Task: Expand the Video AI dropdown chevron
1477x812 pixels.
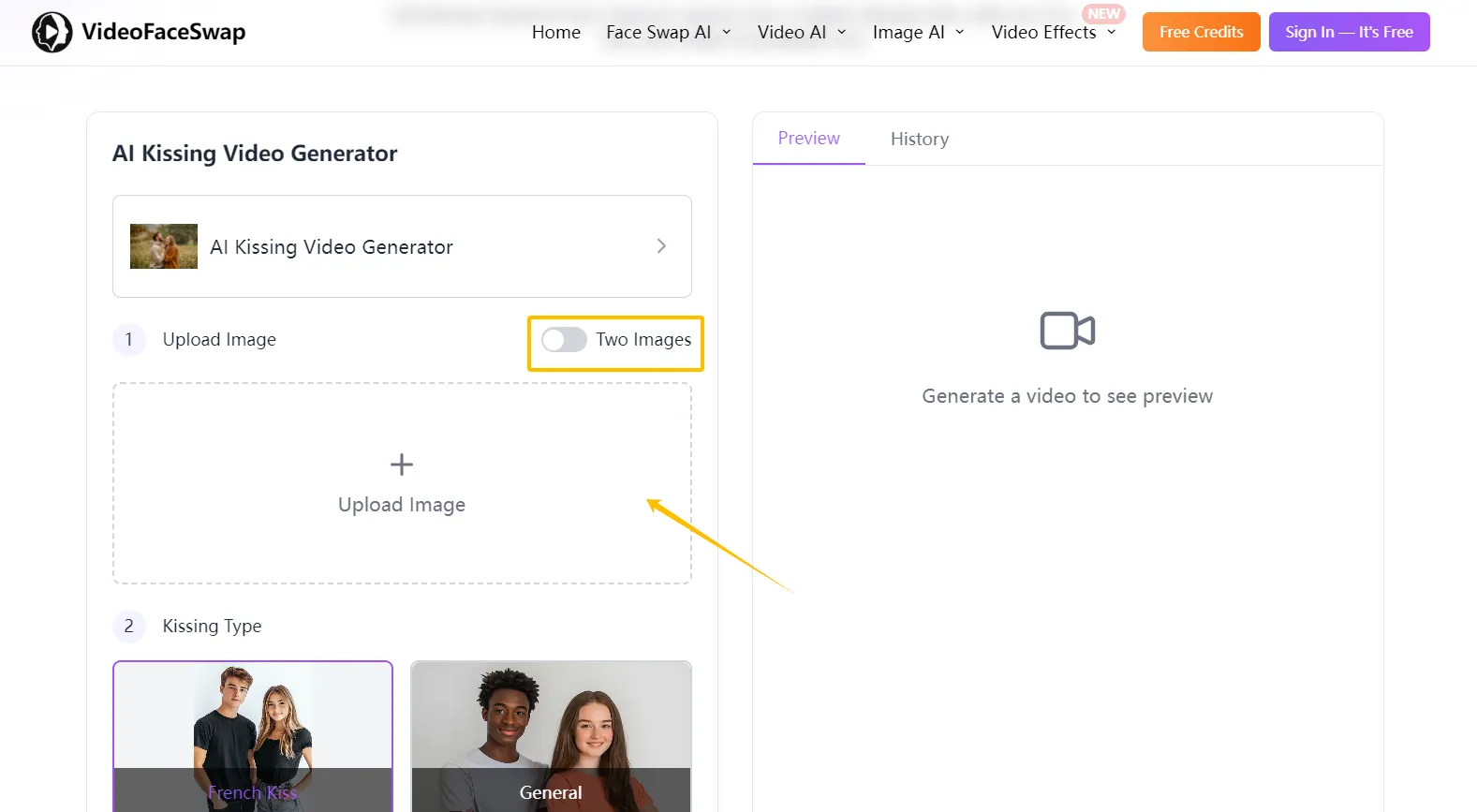Action: point(842,32)
